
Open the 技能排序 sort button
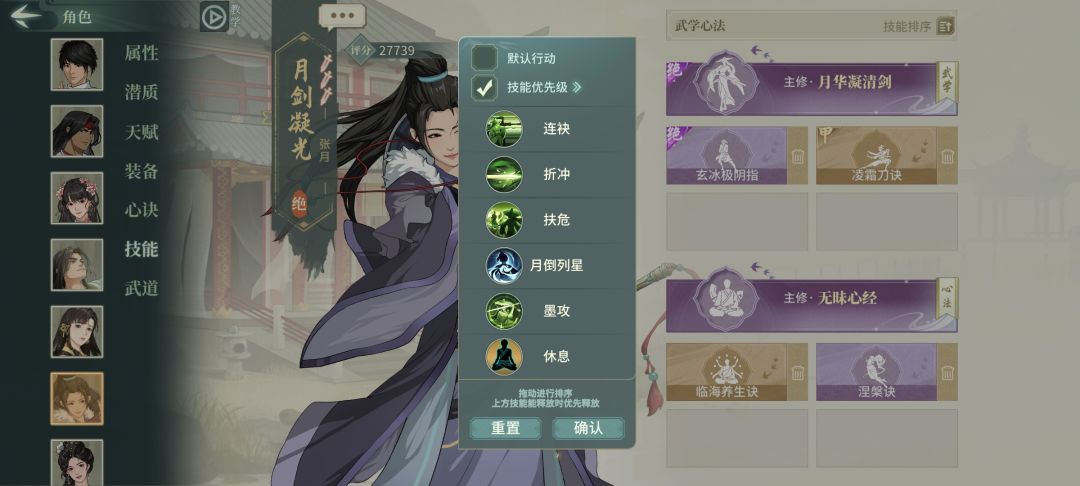coord(945,27)
